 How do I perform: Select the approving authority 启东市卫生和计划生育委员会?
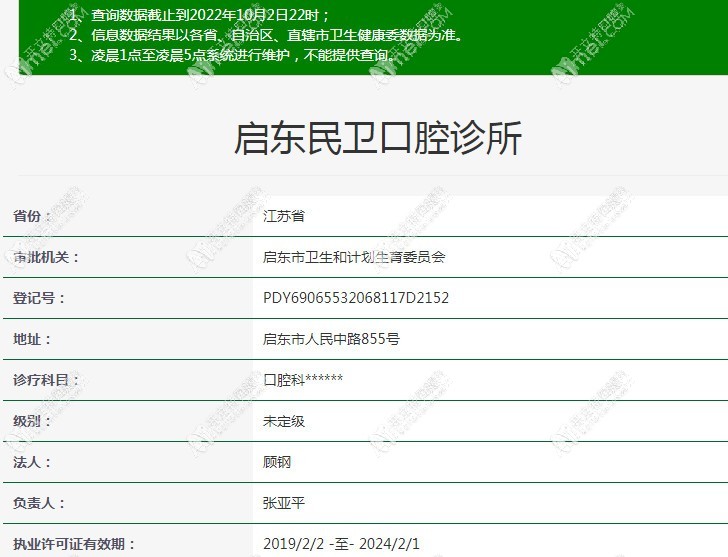(x=353, y=257)
